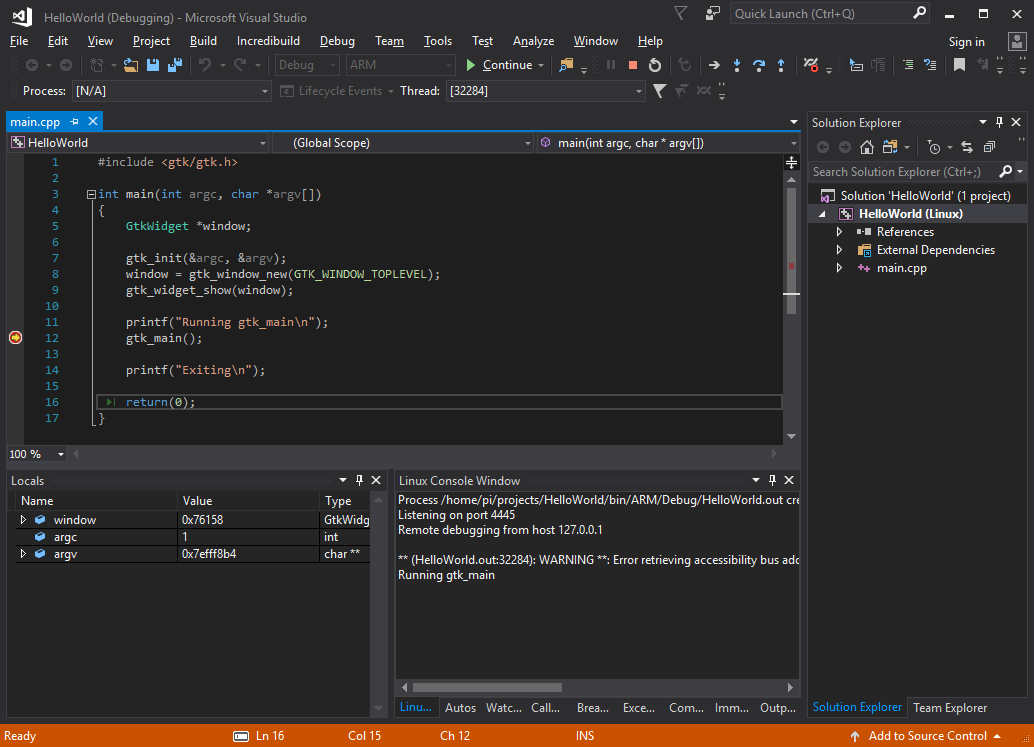This screenshot has width=1034, height=747.
Task: Open the Debug menu
Action: [x=337, y=41]
